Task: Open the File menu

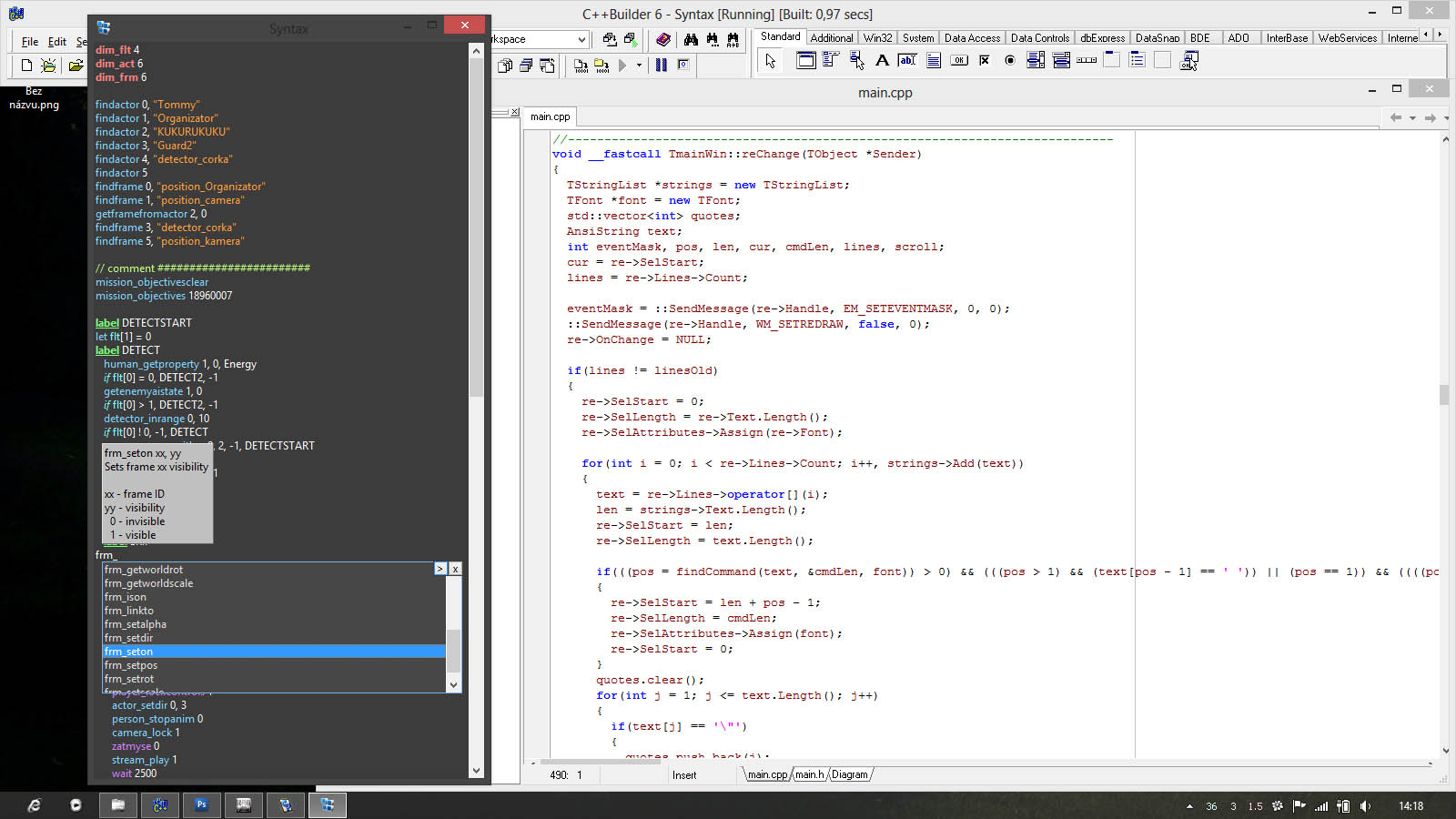Action: (30, 41)
